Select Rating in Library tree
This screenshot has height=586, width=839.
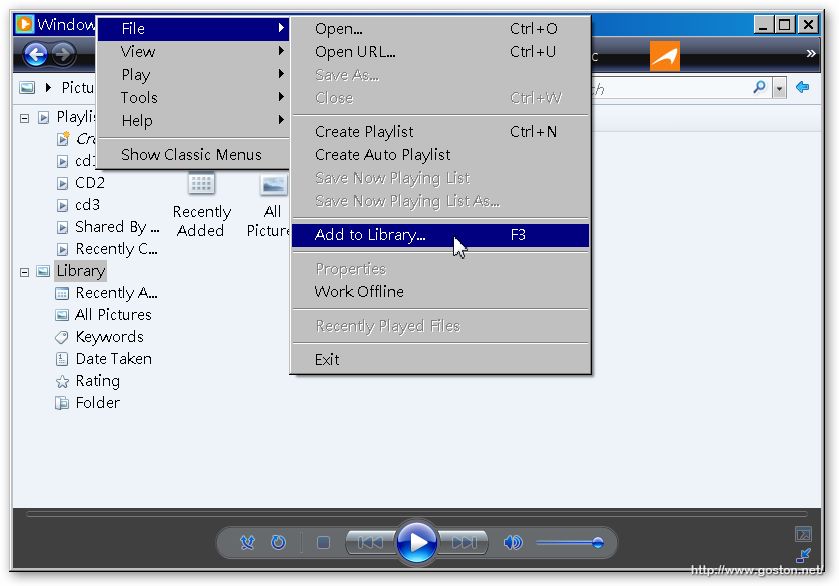click(x=97, y=380)
